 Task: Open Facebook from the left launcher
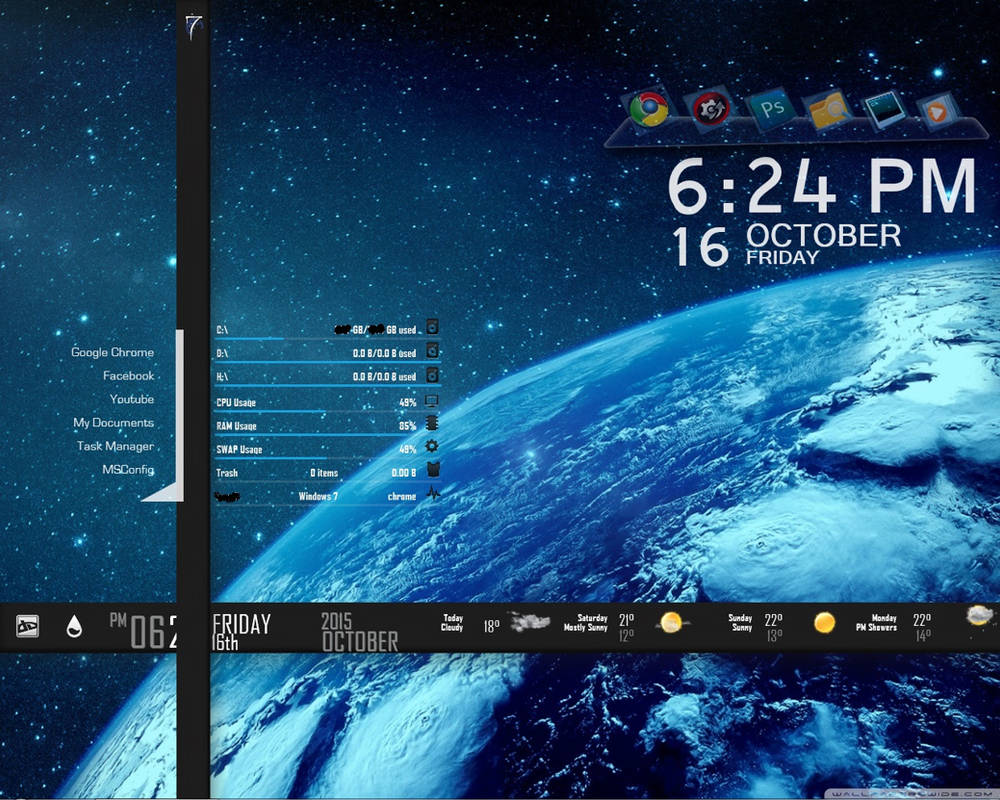[x=126, y=375]
